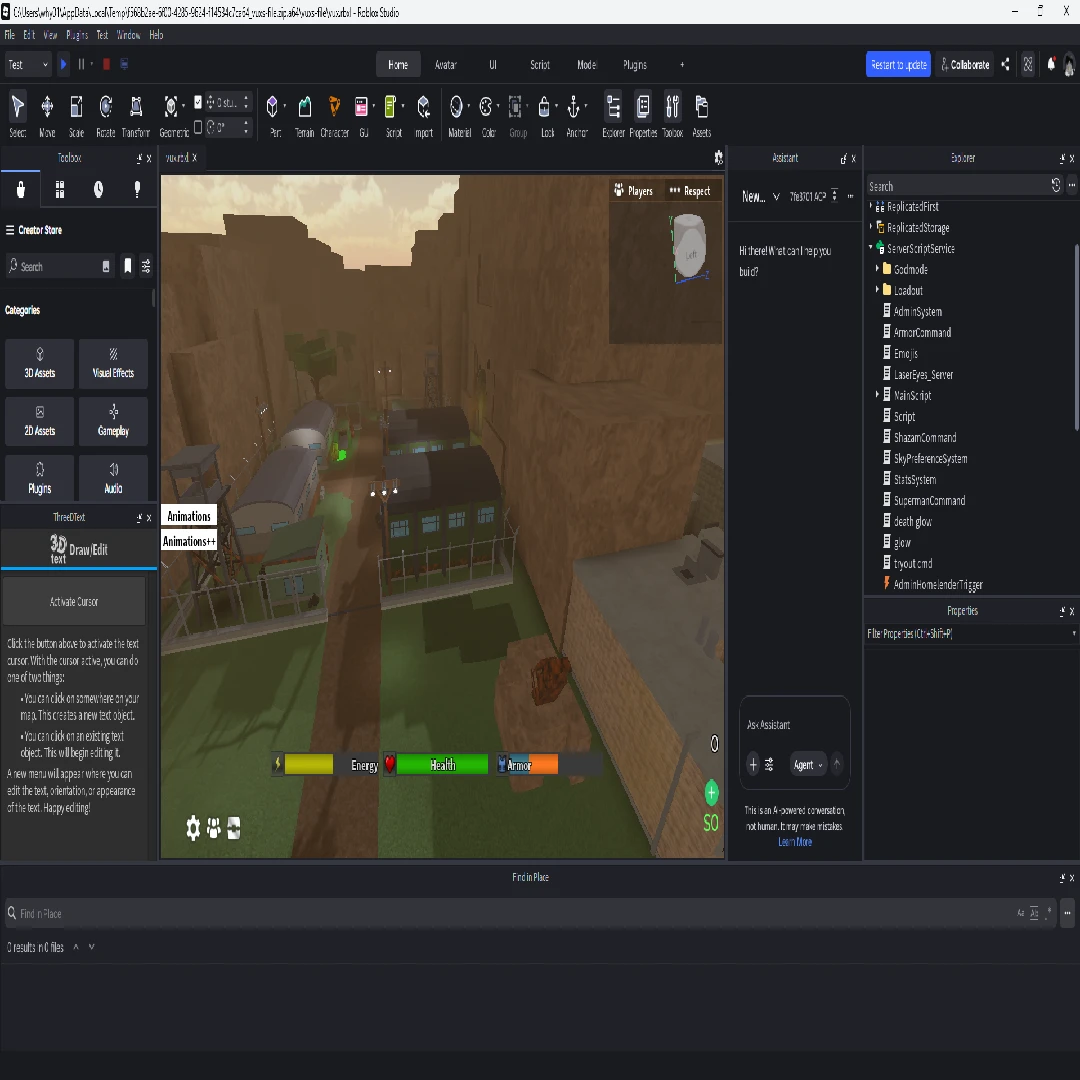Follow the Learn More link

(x=795, y=842)
